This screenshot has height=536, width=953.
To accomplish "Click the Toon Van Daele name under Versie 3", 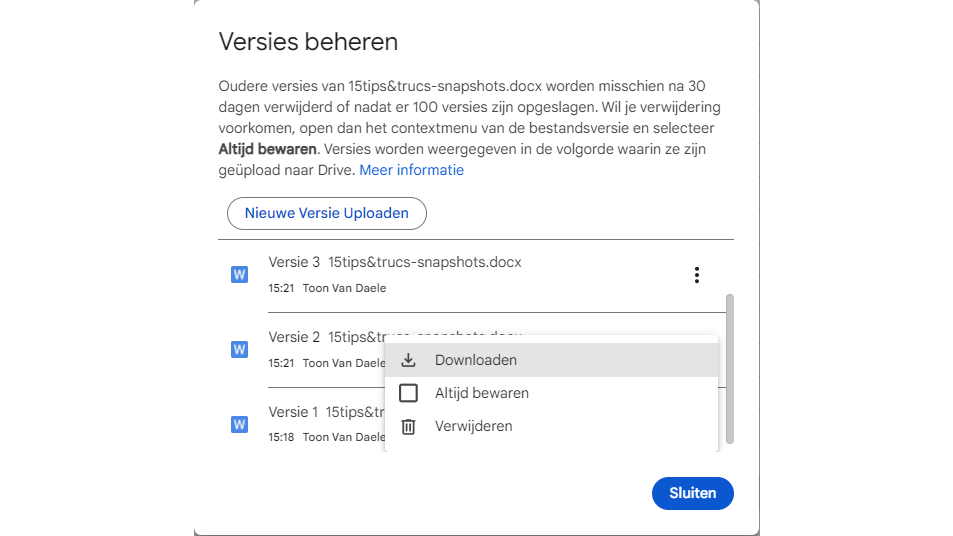I will (x=344, y=288).
